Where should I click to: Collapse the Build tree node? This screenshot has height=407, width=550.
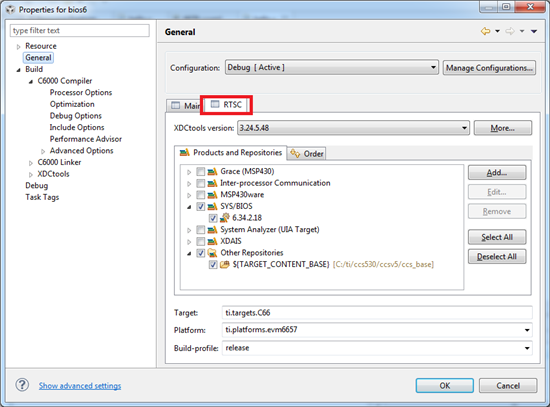[x=19, y=70]
